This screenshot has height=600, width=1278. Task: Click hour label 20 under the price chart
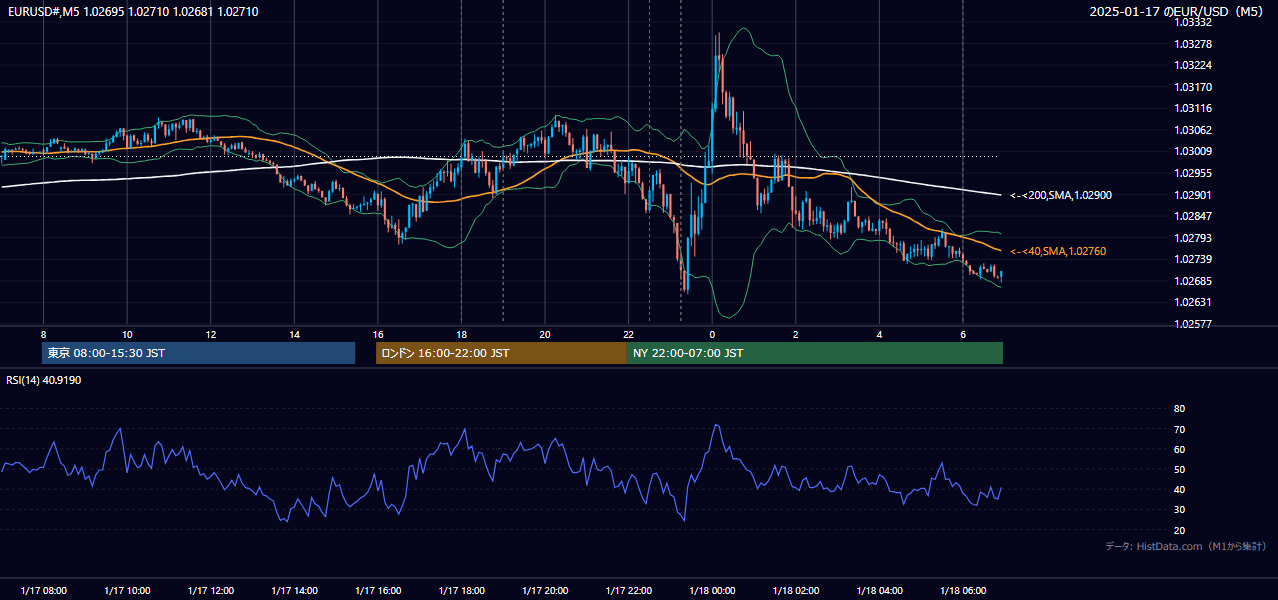point(544,334)
